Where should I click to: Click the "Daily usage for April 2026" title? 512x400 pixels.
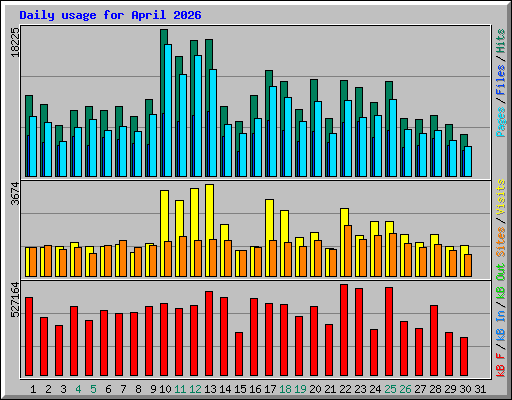(x=110, y=15)
